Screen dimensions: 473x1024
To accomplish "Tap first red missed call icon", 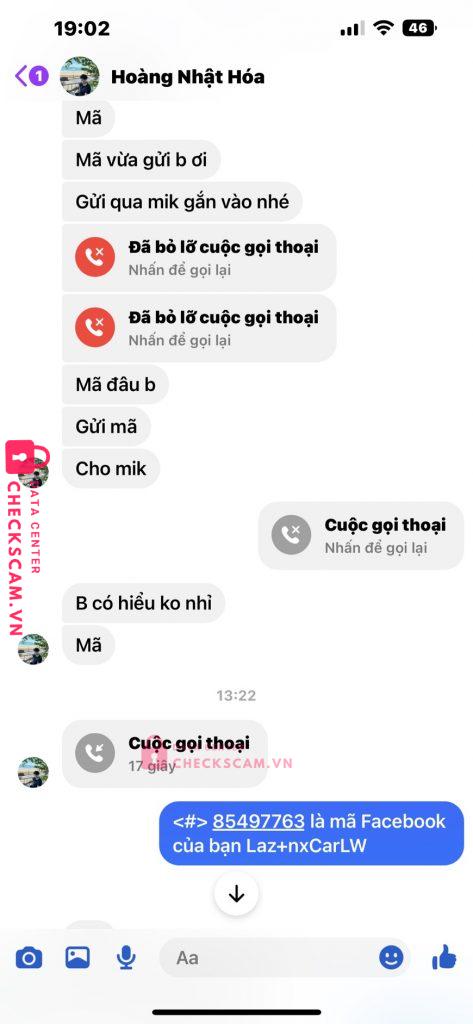I will (x=95, y=257).
